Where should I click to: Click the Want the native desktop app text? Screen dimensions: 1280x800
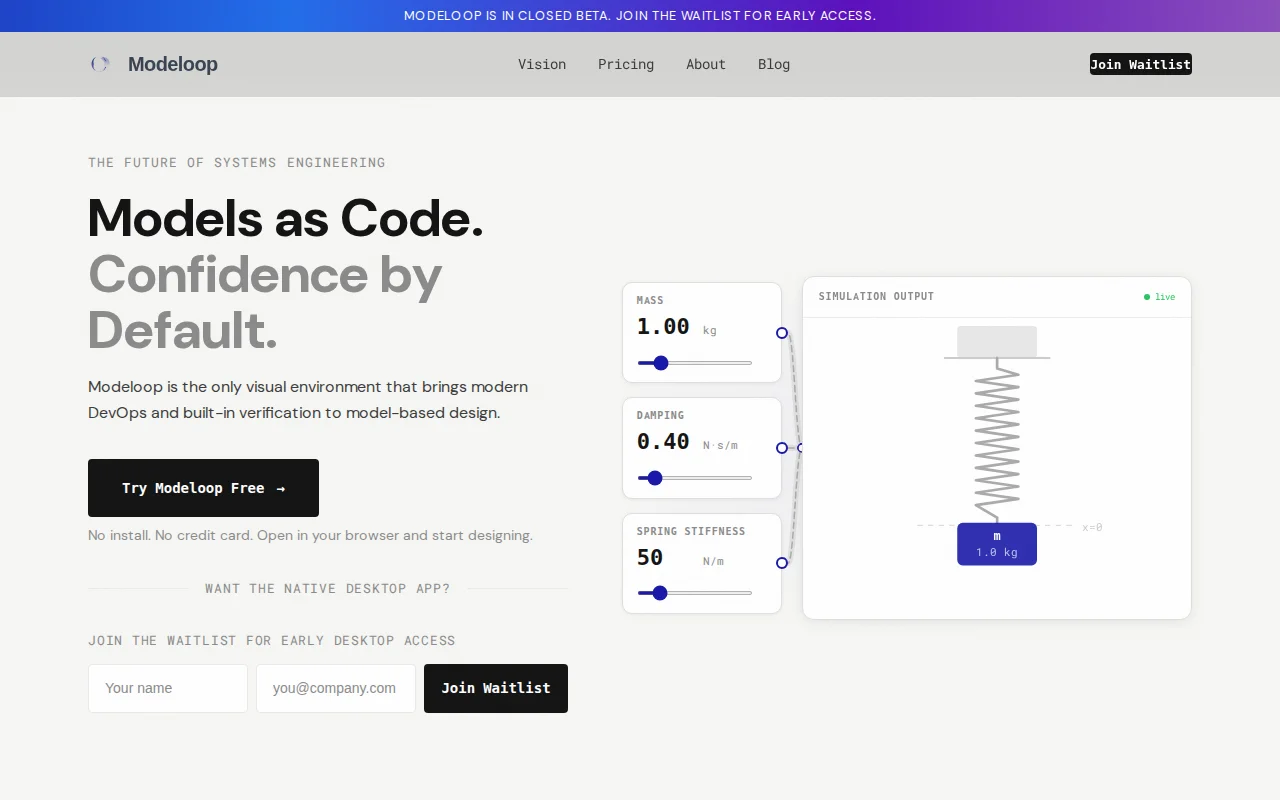coord(328,588)
